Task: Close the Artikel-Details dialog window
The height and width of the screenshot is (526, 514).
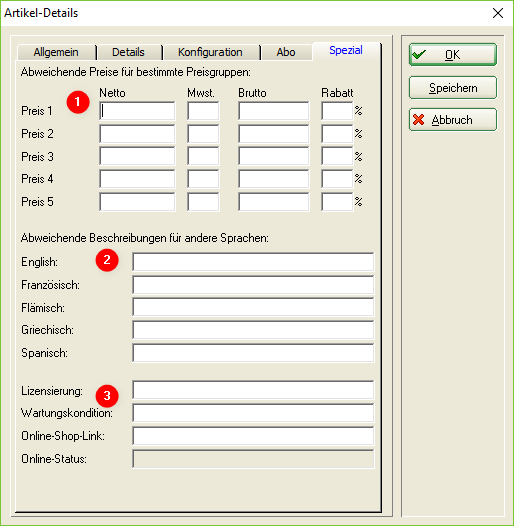Action: 498,13
